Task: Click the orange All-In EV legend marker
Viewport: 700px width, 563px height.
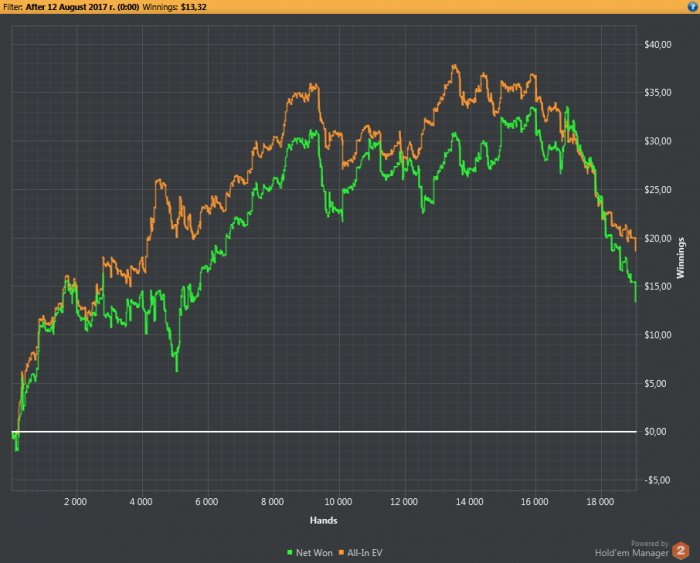Action: click(x=343, y=552)
